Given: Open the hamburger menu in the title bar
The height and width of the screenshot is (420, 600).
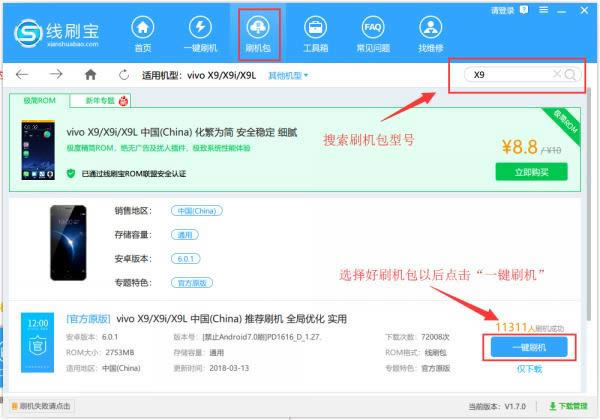Looking at the screenshot, I should (543, 10).
